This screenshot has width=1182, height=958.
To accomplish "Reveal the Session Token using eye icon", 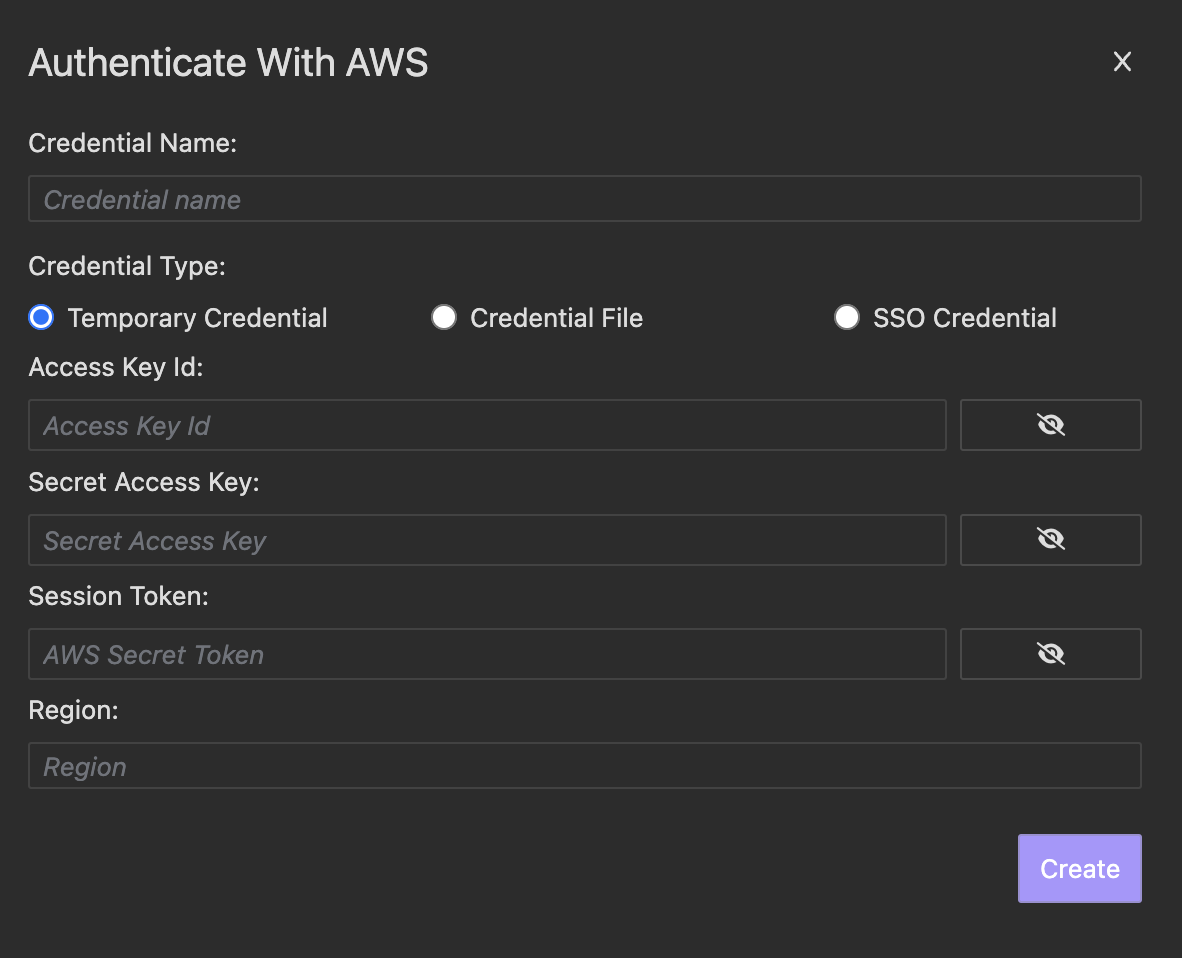I will [1050, 654].
